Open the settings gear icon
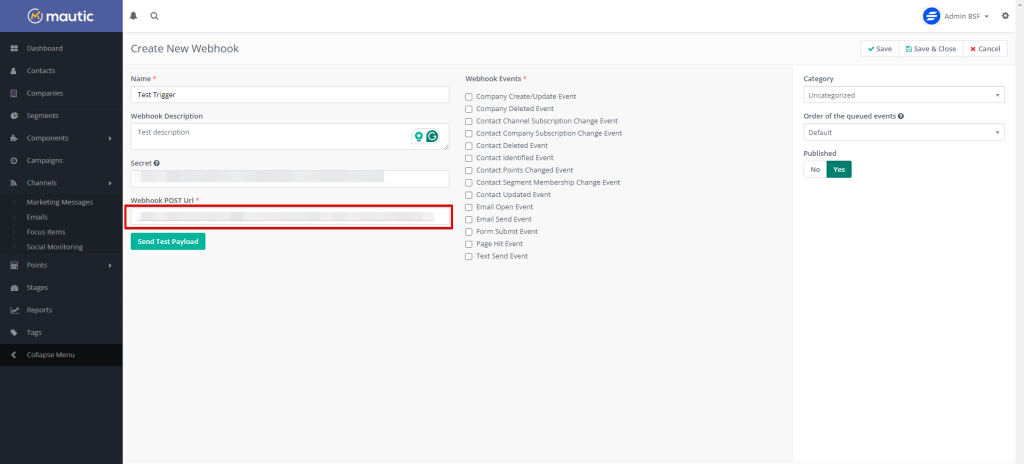 coord(1005,16)
